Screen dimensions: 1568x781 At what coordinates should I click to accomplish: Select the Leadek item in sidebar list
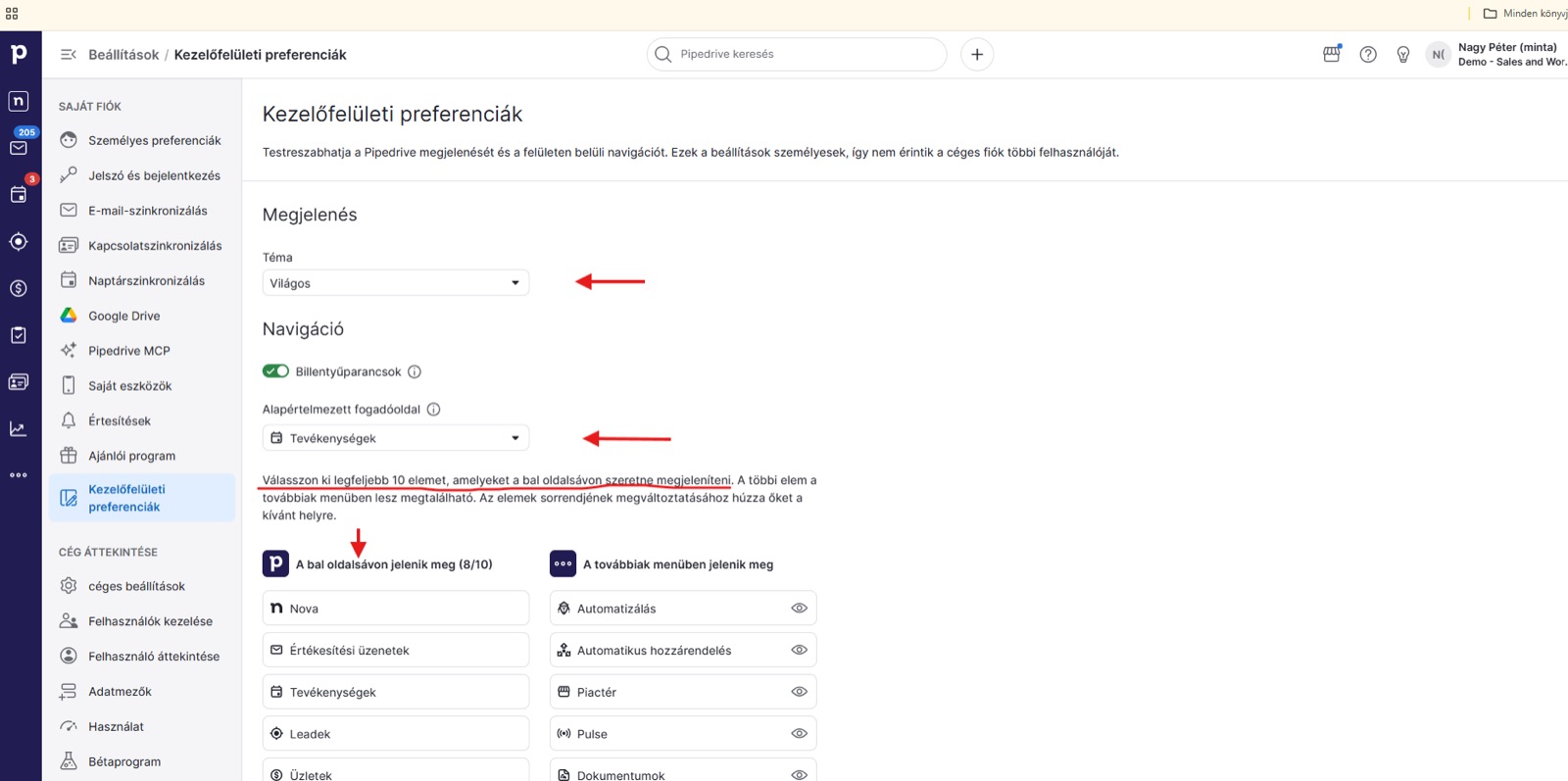coord(396,733)
